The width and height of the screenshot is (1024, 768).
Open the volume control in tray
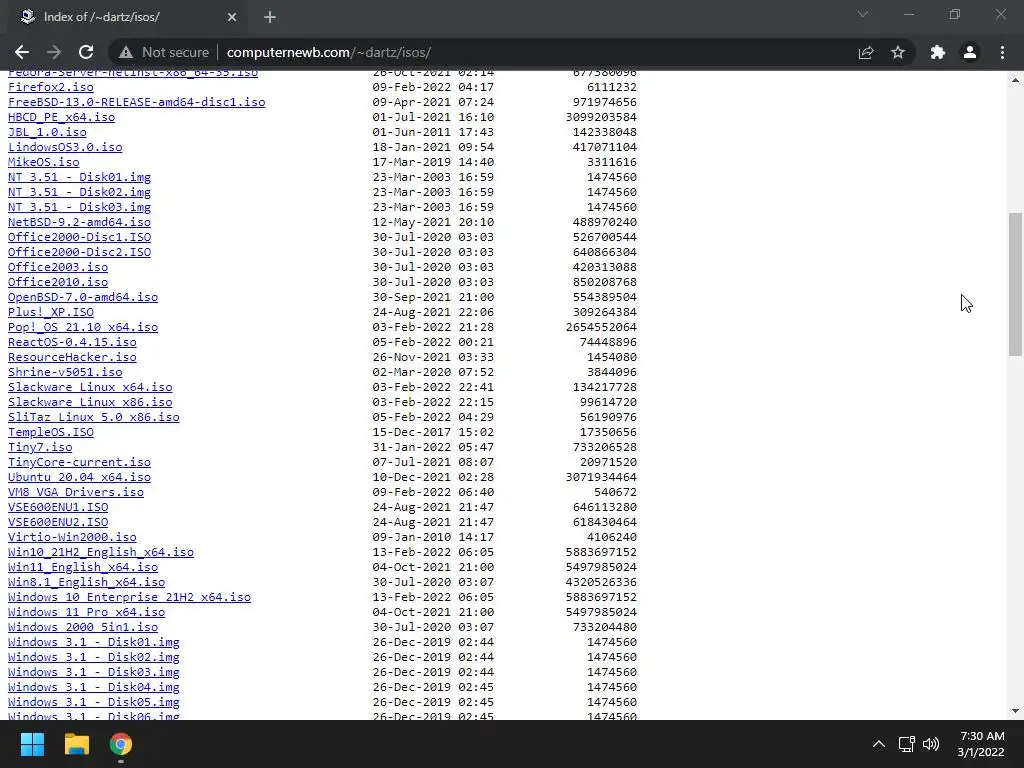click(x=931, y=744)
